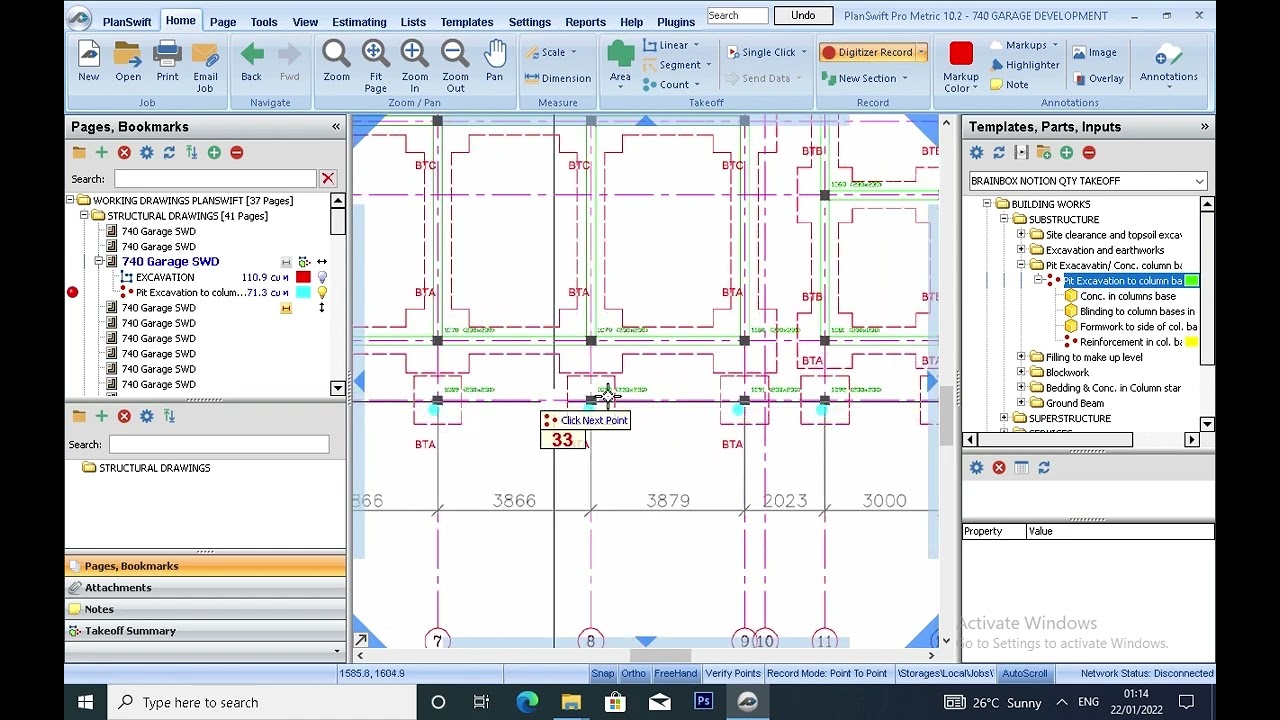The height and width of the screenshot is (720, 1280).
Task: Click the Pages Search input field
Action: (x=215, y=179)
